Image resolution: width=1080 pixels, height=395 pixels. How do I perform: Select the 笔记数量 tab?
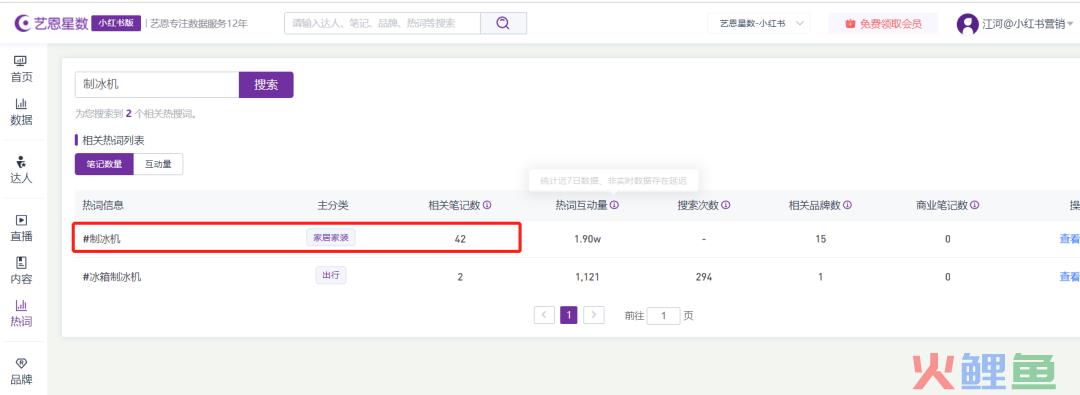pyautogui.click(x=104, y=164)
